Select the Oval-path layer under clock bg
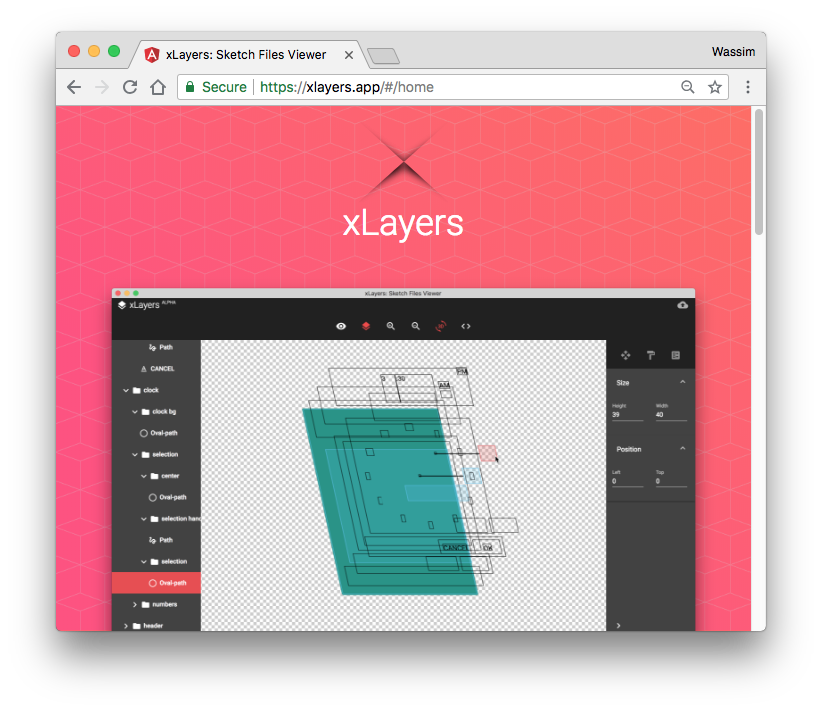Viewport: 822px width, 711px height. point(156,433)
